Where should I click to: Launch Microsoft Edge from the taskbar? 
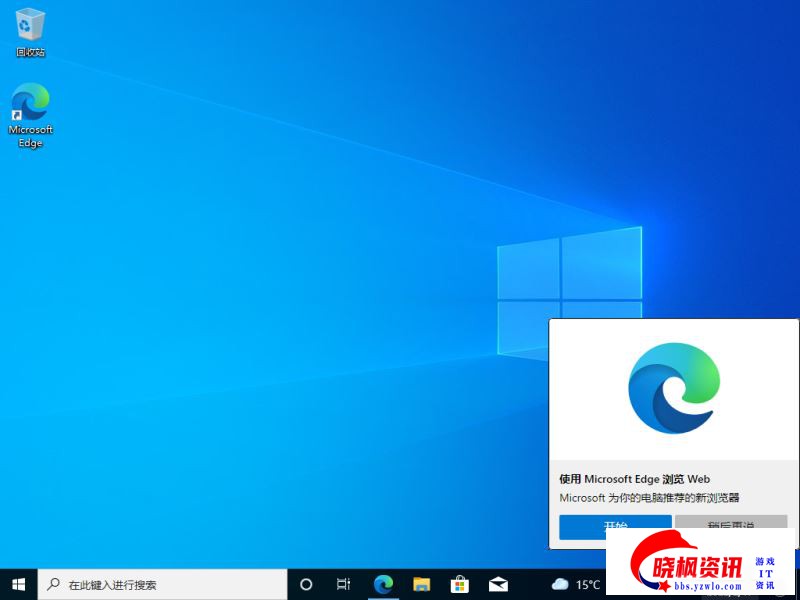pyautogui.click(x=383, y=584)
